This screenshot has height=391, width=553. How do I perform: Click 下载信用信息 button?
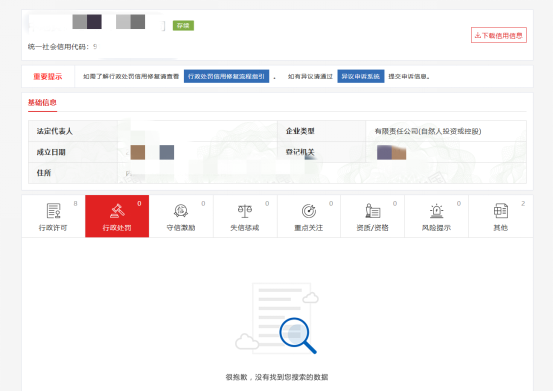tap(499, 35)
